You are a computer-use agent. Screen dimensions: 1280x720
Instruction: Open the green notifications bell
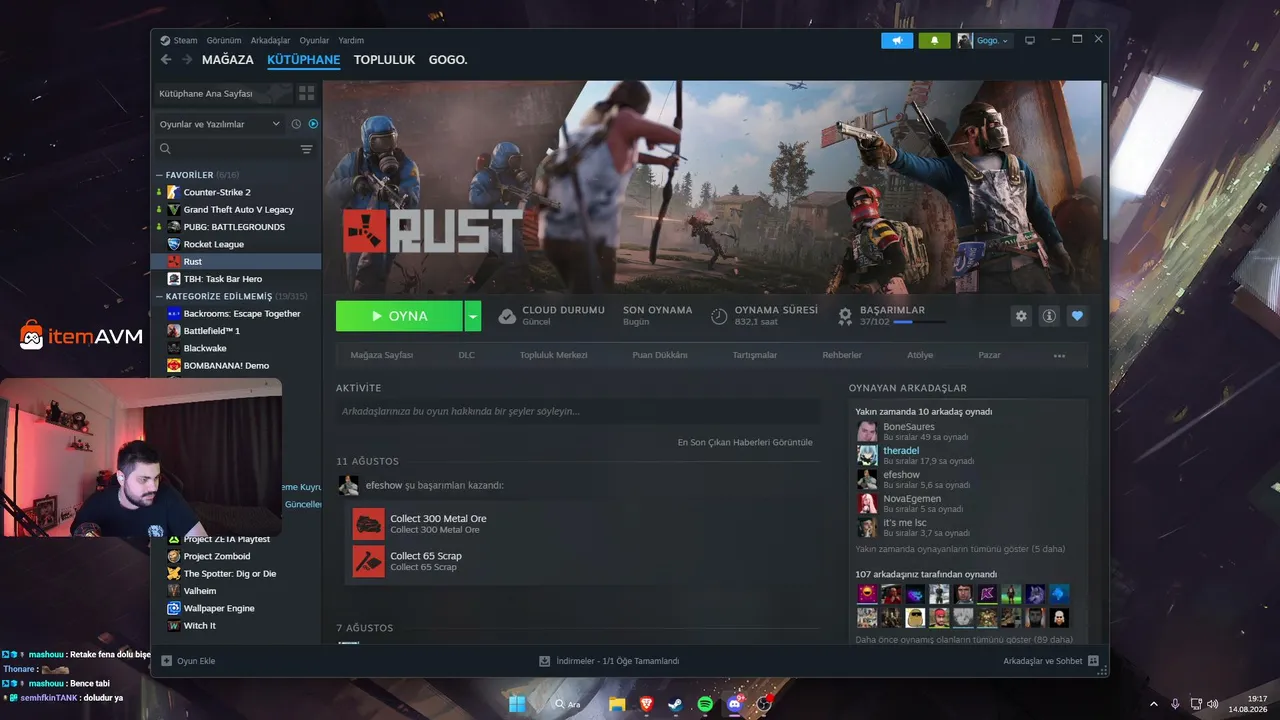click(x=934, y=40)
